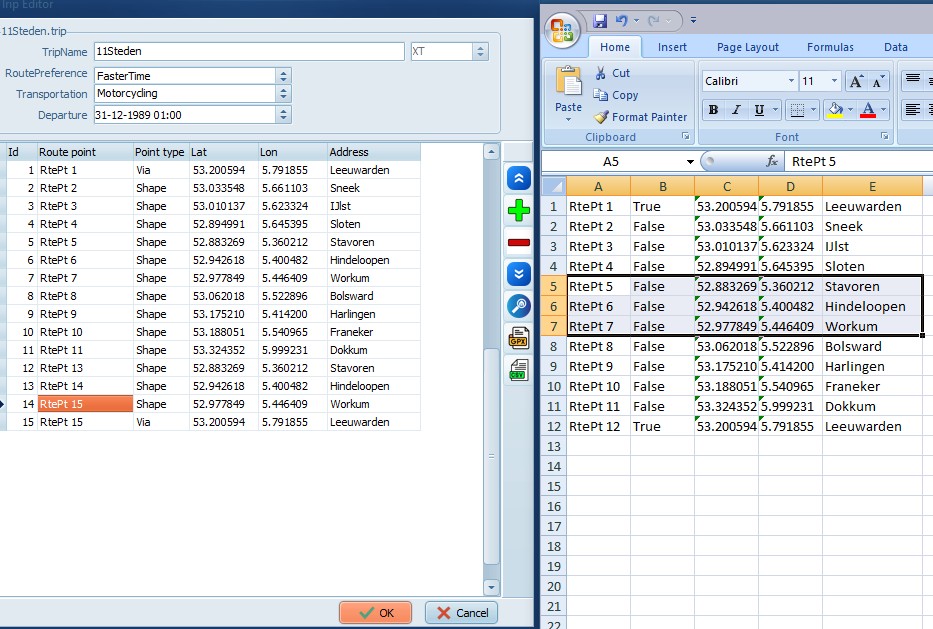
Task: Pick the yellow fill color swatch
Action: (x=835, y=110)
